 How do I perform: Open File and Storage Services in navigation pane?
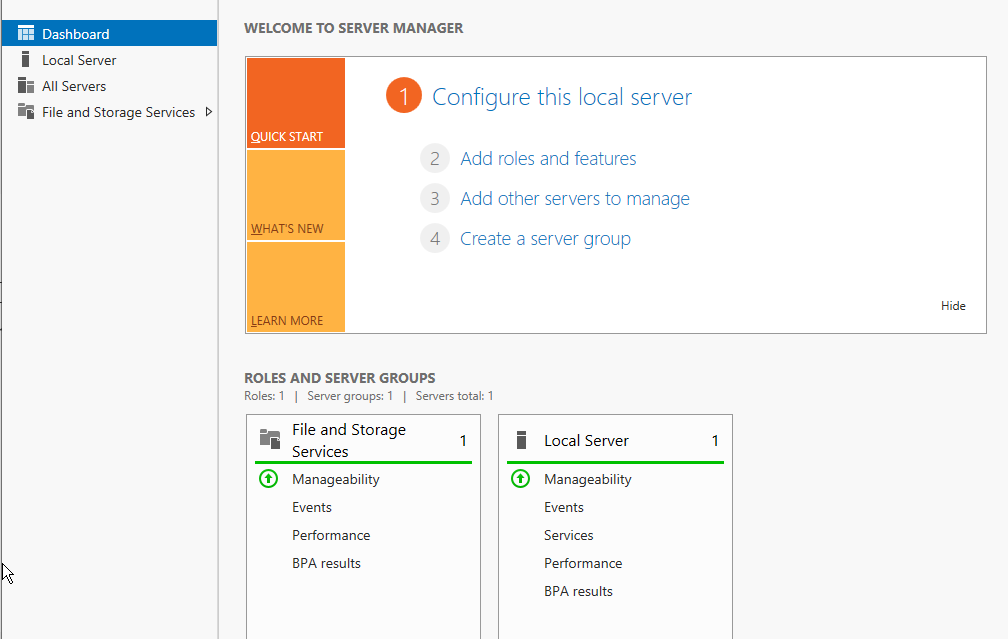pos(109,112)
